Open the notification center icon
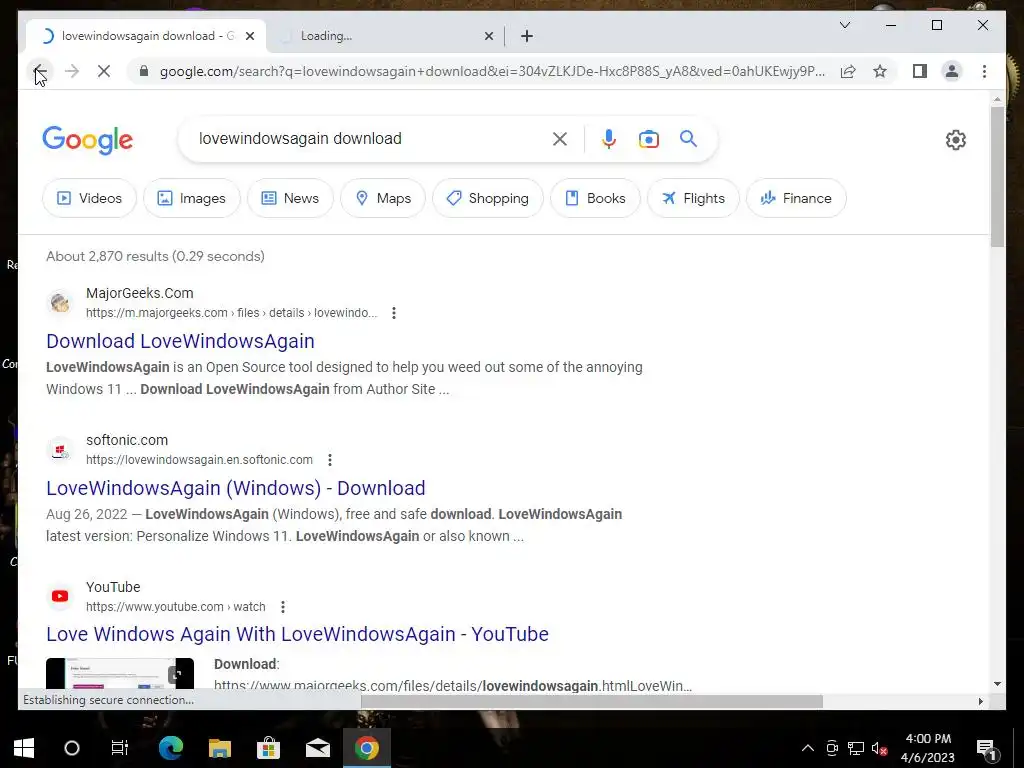 click(x=986, y=749)
